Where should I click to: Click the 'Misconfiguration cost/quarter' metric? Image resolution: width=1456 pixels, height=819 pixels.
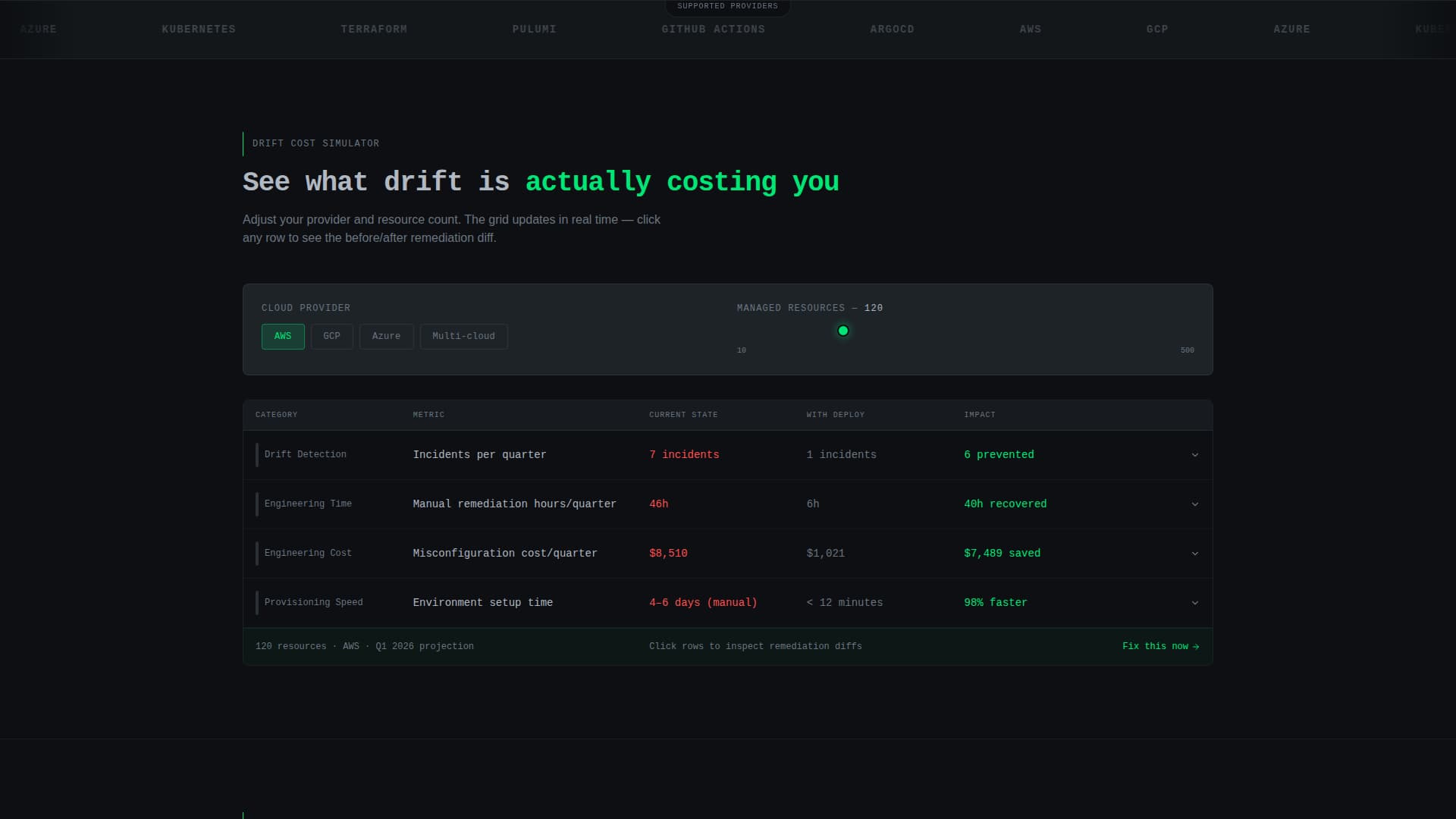coord(504,554)
